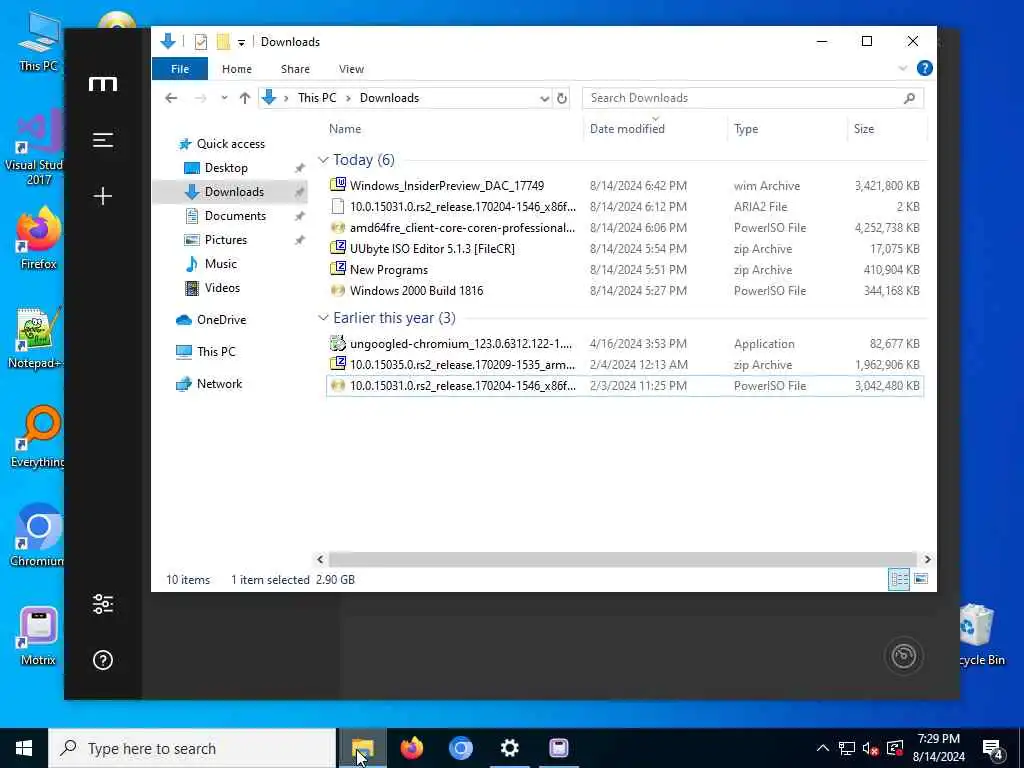
Task: Click the New folder quick access toolbar icon
Action: [x=223, y=42]
